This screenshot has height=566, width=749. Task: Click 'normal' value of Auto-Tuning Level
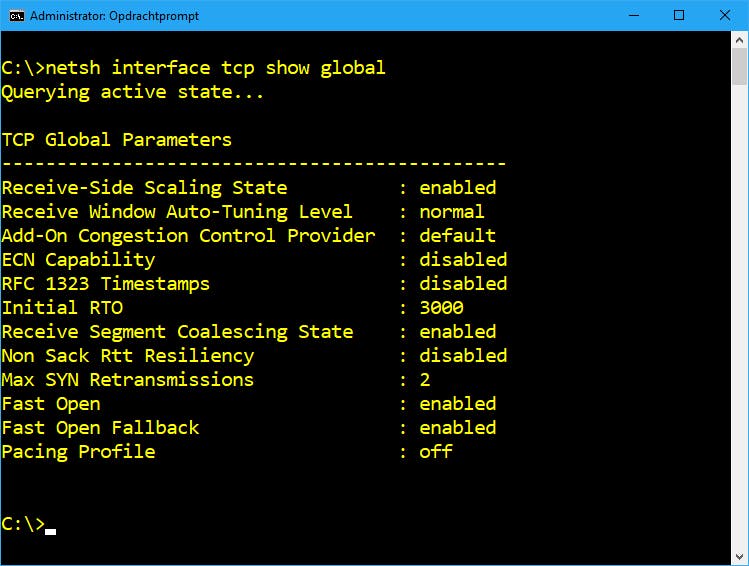pyautogui.click(x=451, y=212)
